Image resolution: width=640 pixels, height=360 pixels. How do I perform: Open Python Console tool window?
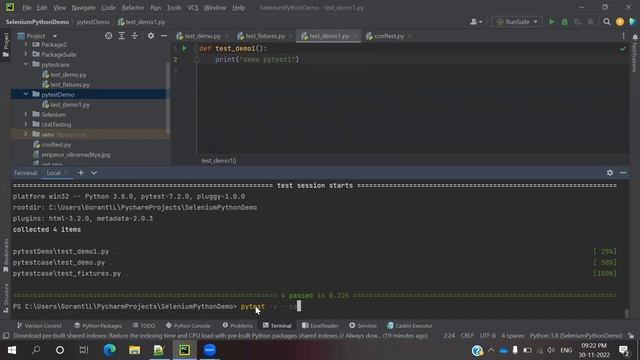pos(188,325)
